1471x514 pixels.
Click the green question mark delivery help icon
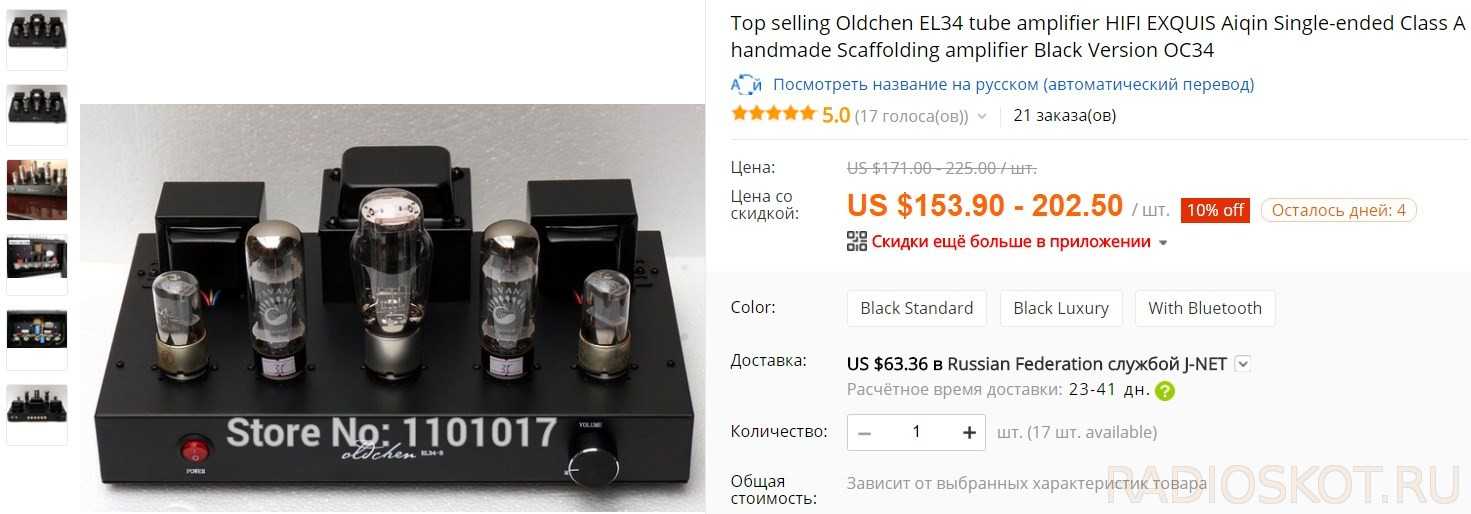(1165, 391)
